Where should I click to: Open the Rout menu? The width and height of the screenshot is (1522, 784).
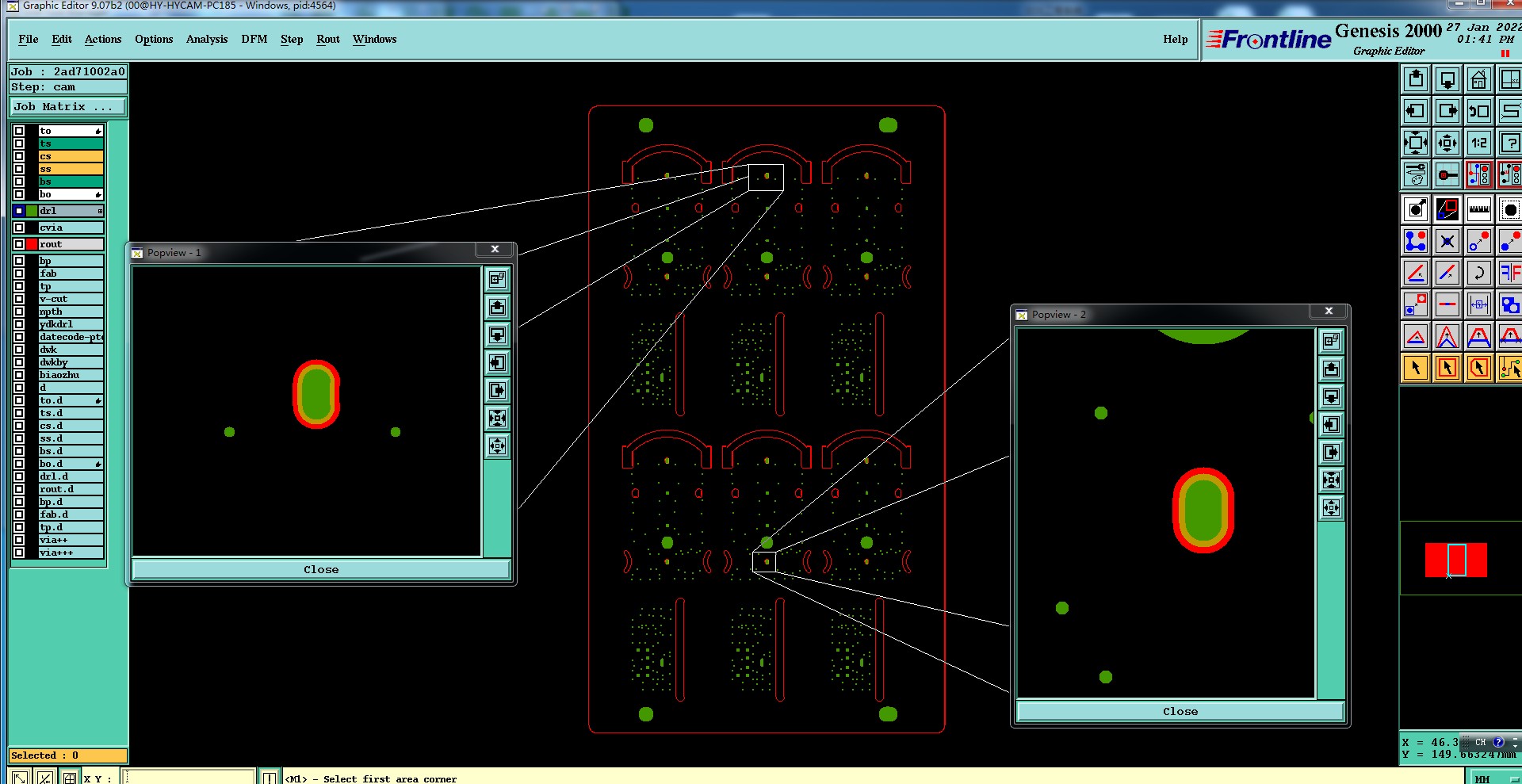point(328,39)
